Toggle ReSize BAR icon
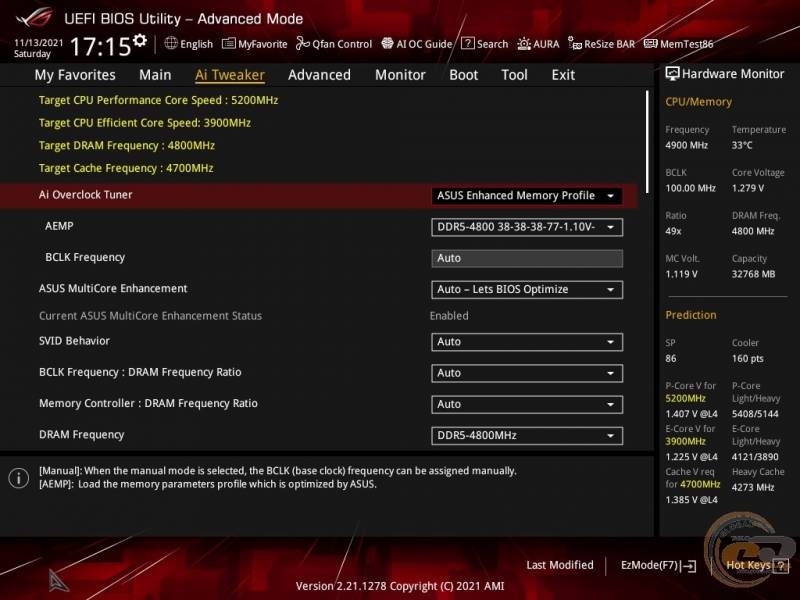This screenshot has height=600, width=800. [x=575, y=44]
